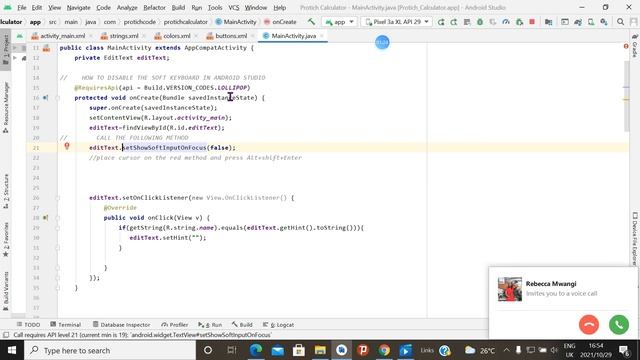Click the MainActivity breadcrumb in navigation bar
Viewport: 640px width, 360px height.
236,22
